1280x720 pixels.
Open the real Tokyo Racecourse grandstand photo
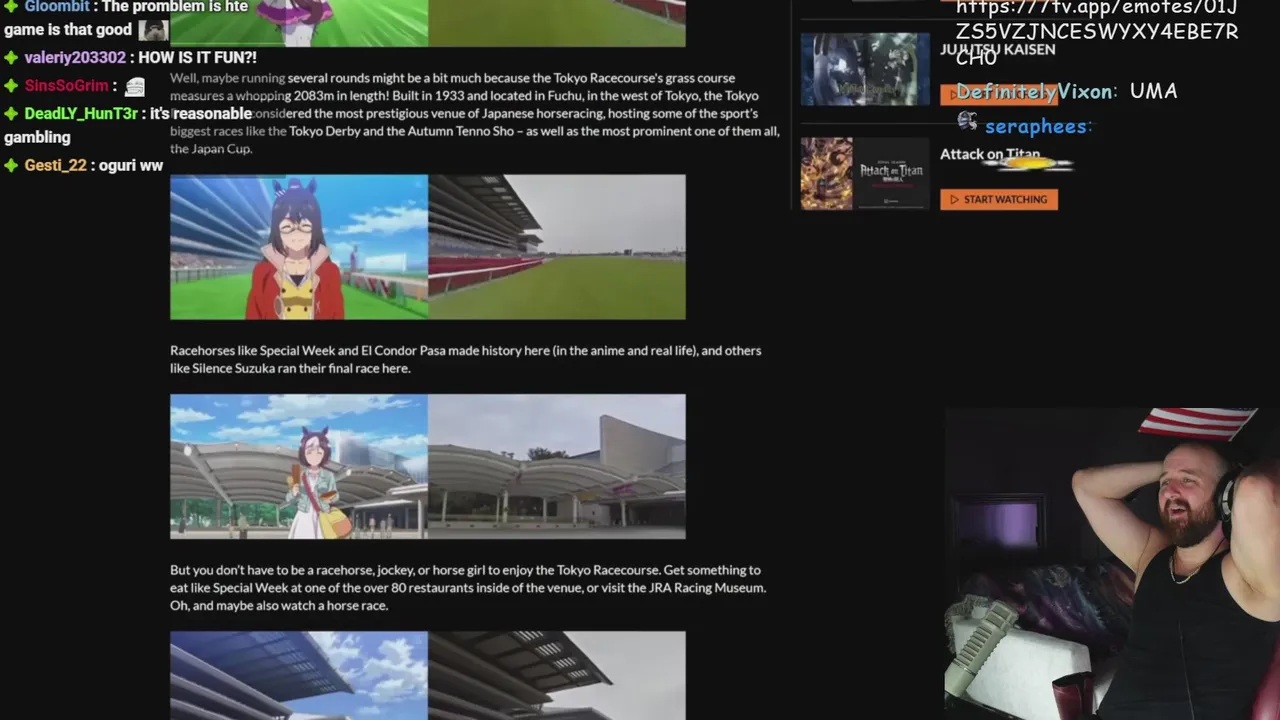[557, 247]
